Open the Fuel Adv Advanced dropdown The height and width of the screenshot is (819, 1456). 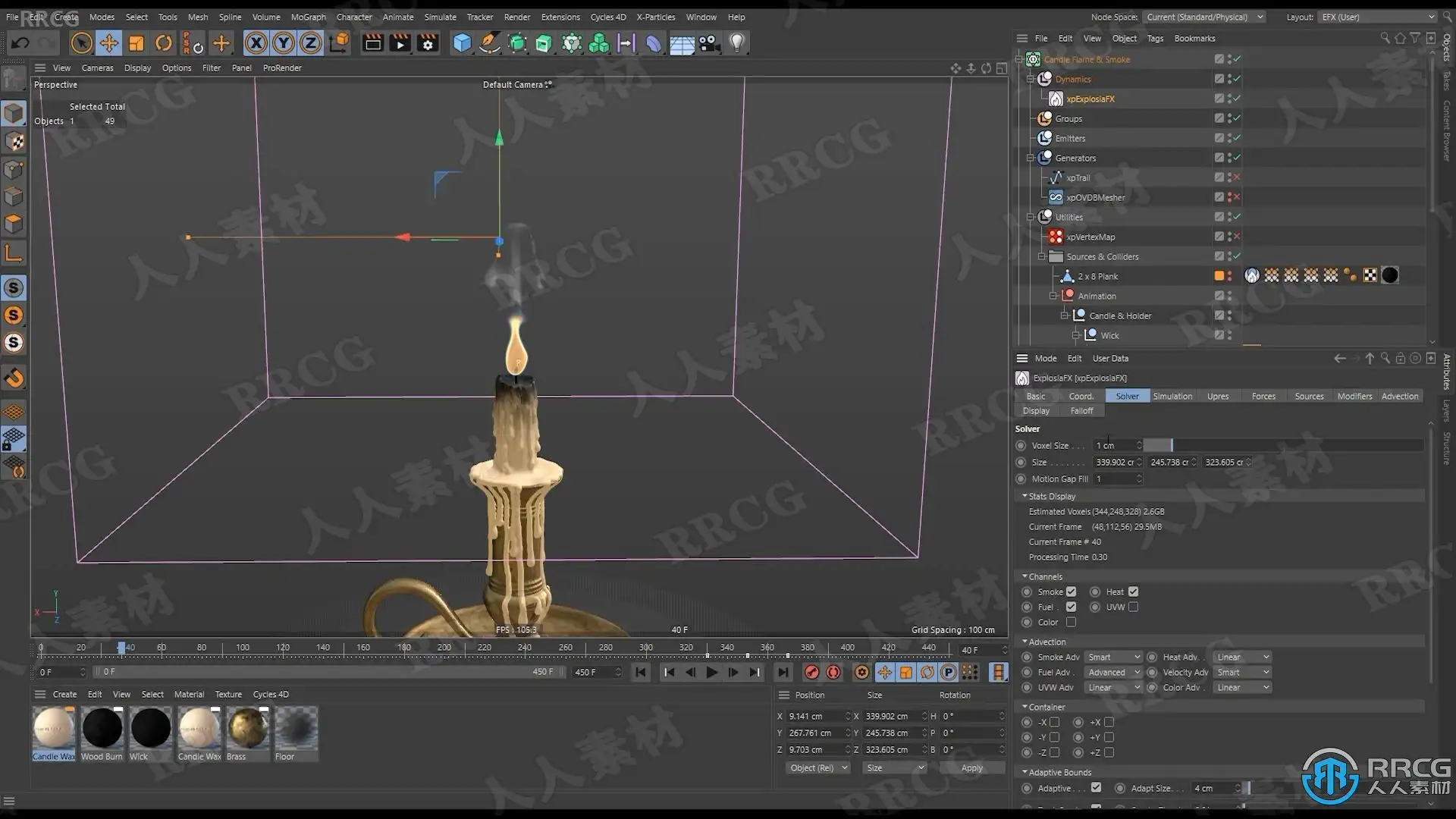(1112, 672)
